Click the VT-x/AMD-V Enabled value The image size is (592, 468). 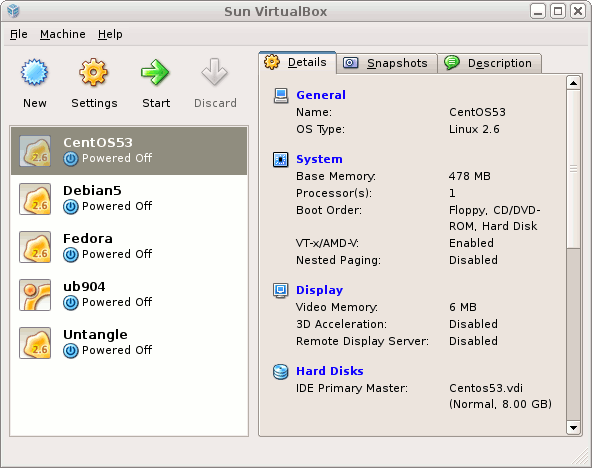[x=471, y=243]
